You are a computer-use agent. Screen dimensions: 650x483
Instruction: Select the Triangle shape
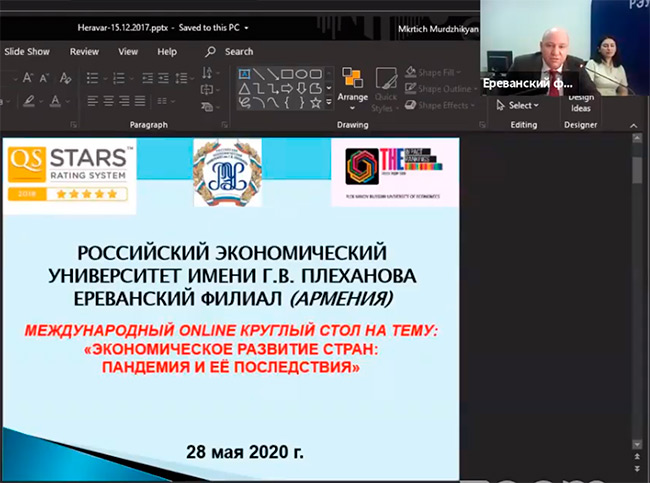245,88
